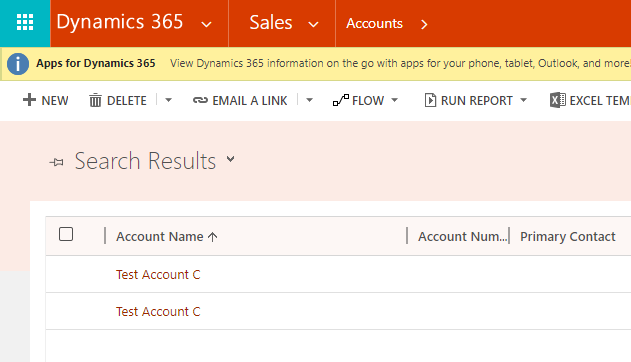Viewport: 631px width, 362px height.
Task: Click the FLOW command label
Action: (368, 101)
